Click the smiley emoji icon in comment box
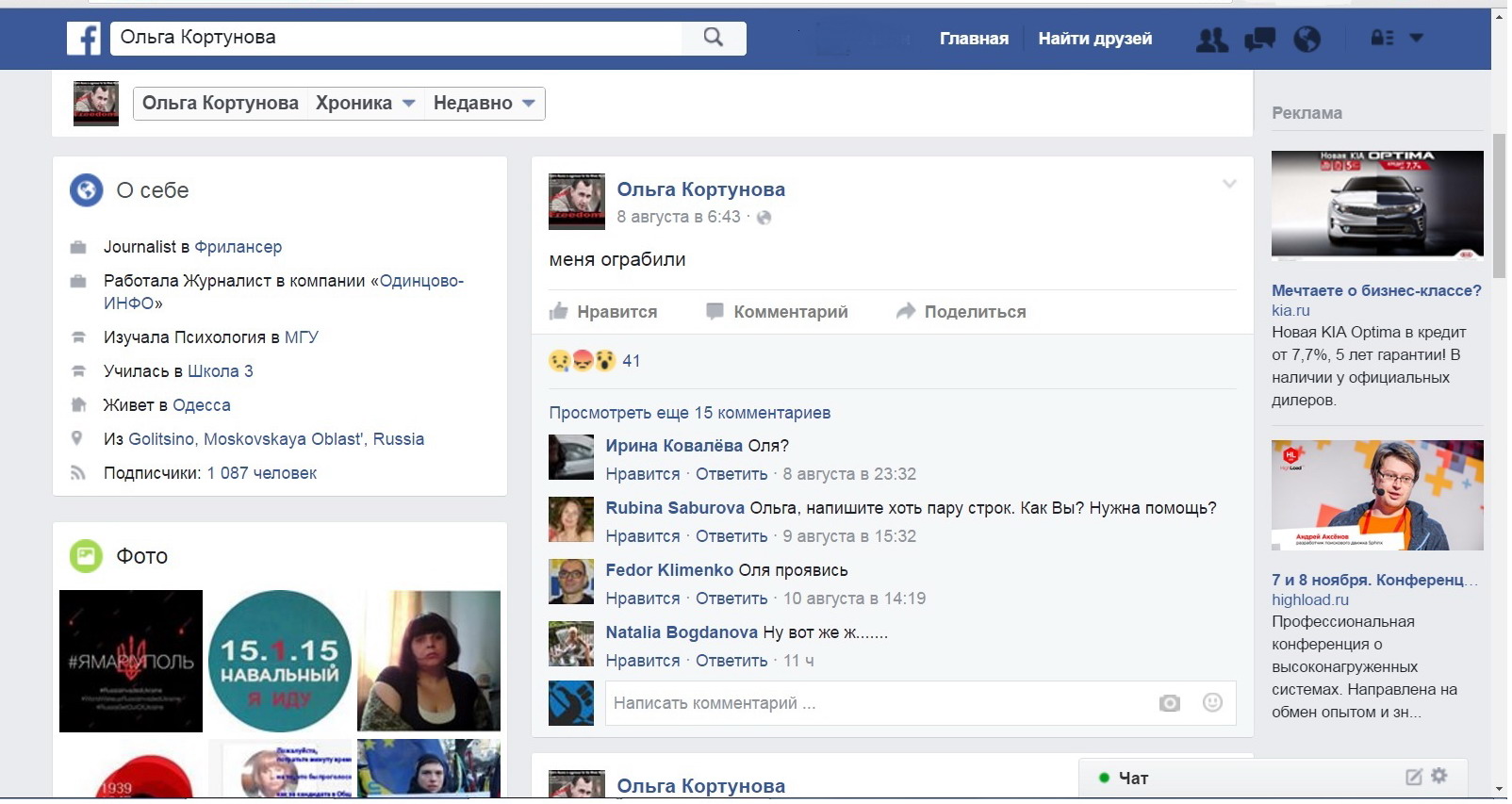Viewport: 1512px width, 804px height. (1212, 702)
